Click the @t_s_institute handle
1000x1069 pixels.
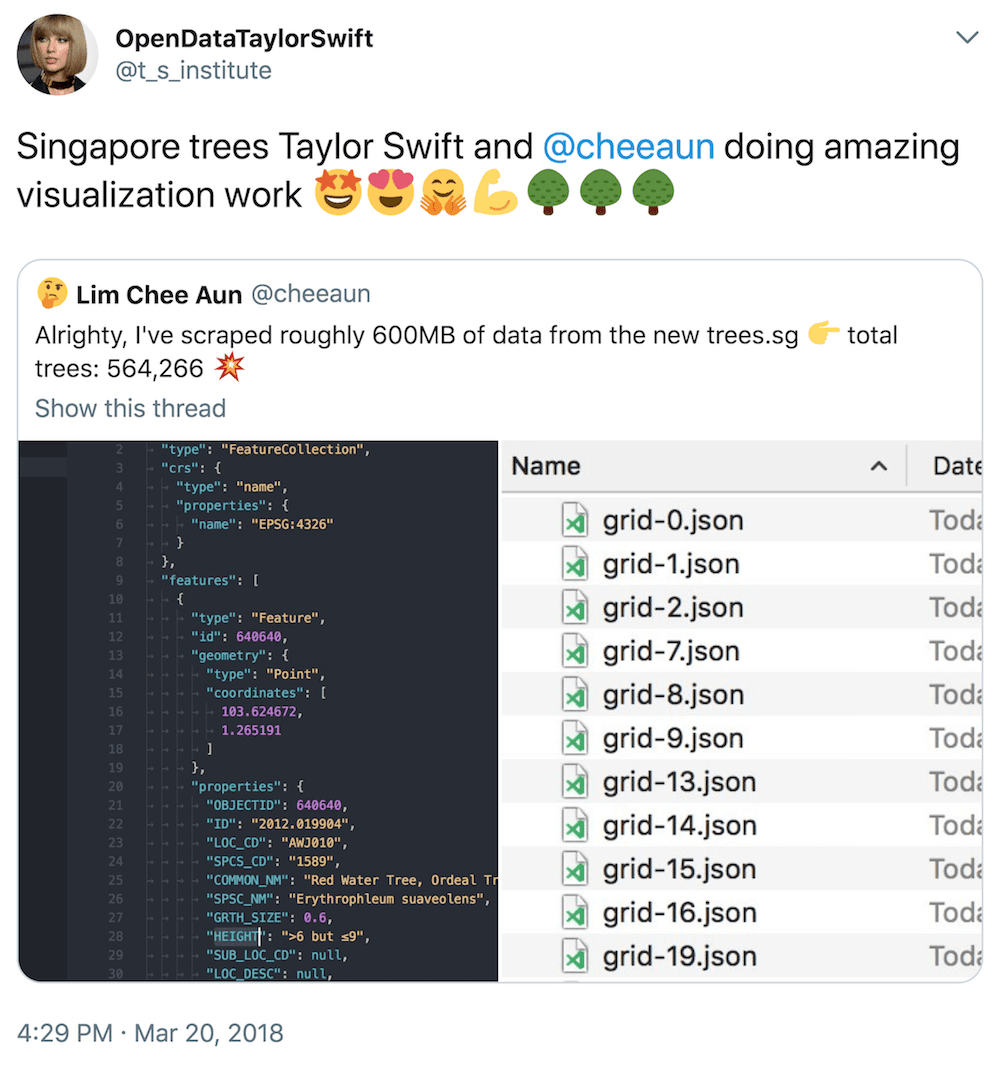[x=193, y=70]
